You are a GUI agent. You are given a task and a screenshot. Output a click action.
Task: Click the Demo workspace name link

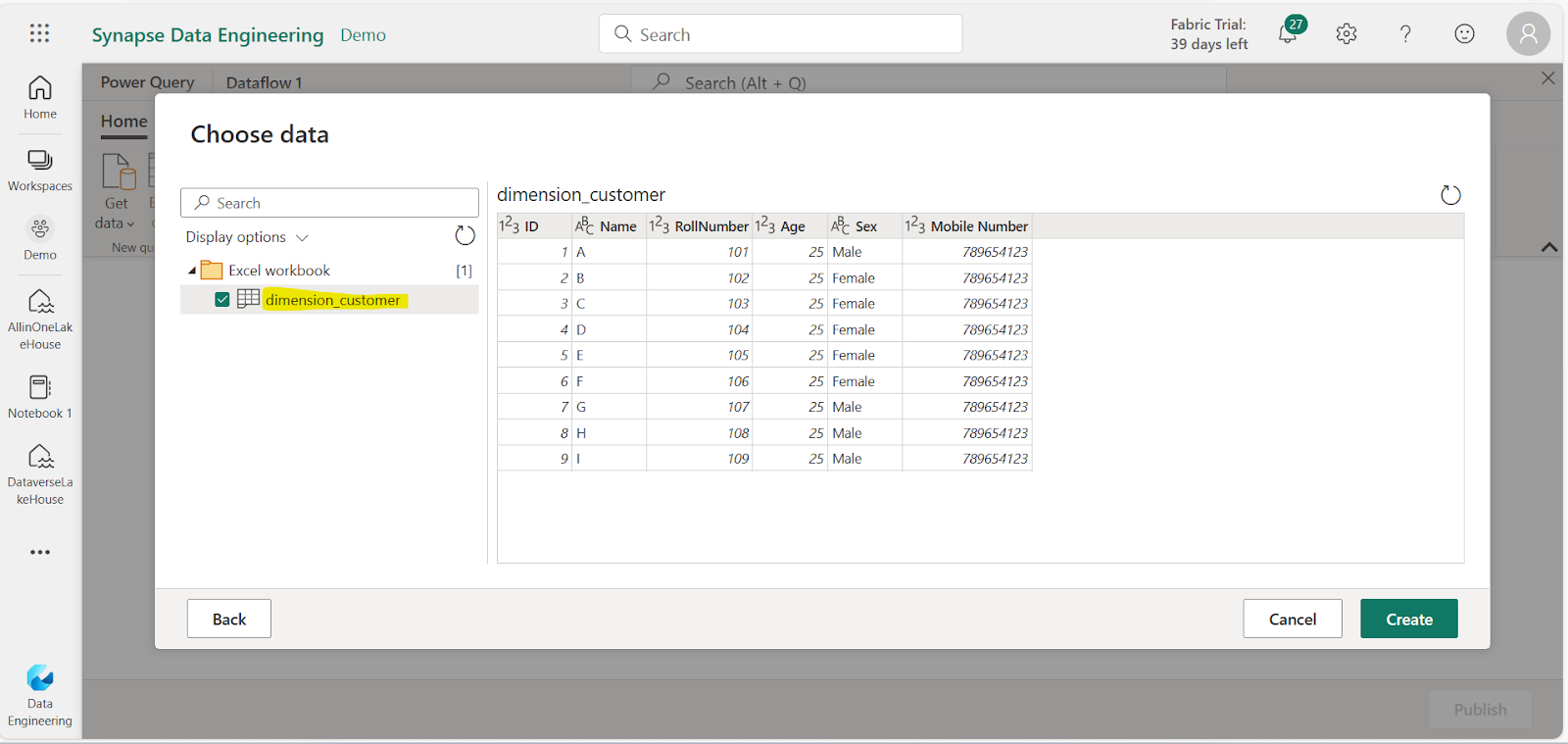click(x=363, y=35)
